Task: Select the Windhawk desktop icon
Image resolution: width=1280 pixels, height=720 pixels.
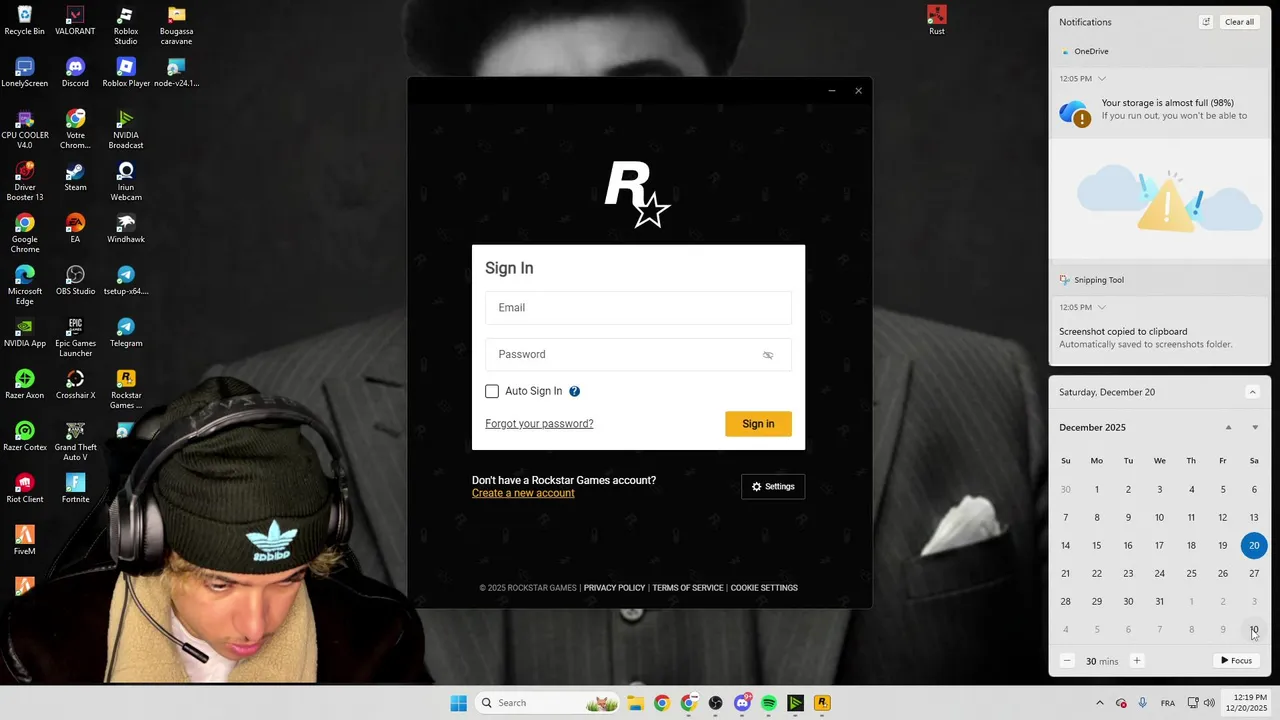Action: coord(126,229)
